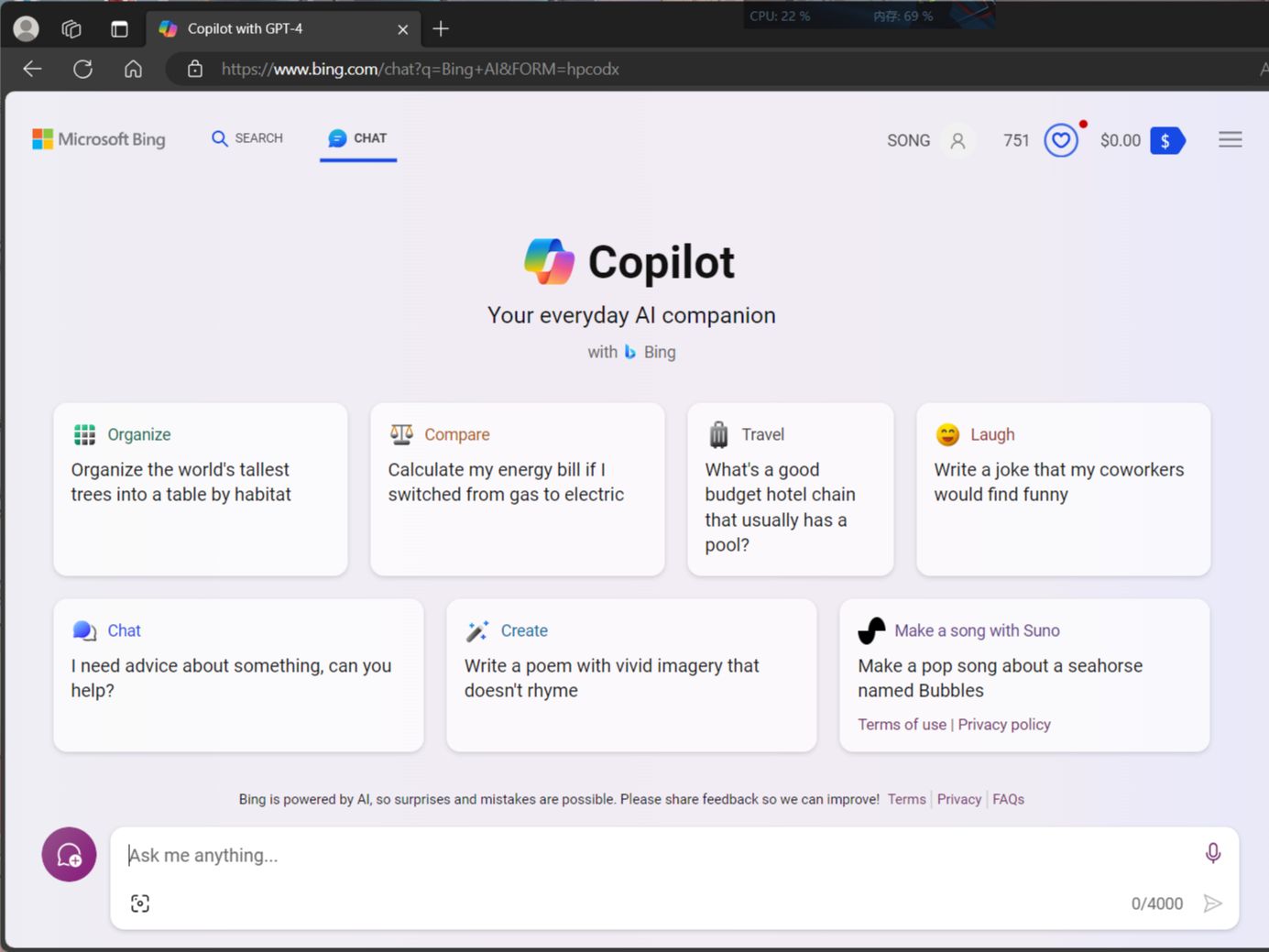This screenshot has width=1269, height=952.
Task: Select the Laugh coworkers joke suggestion card
Action: click(1063, 489)
